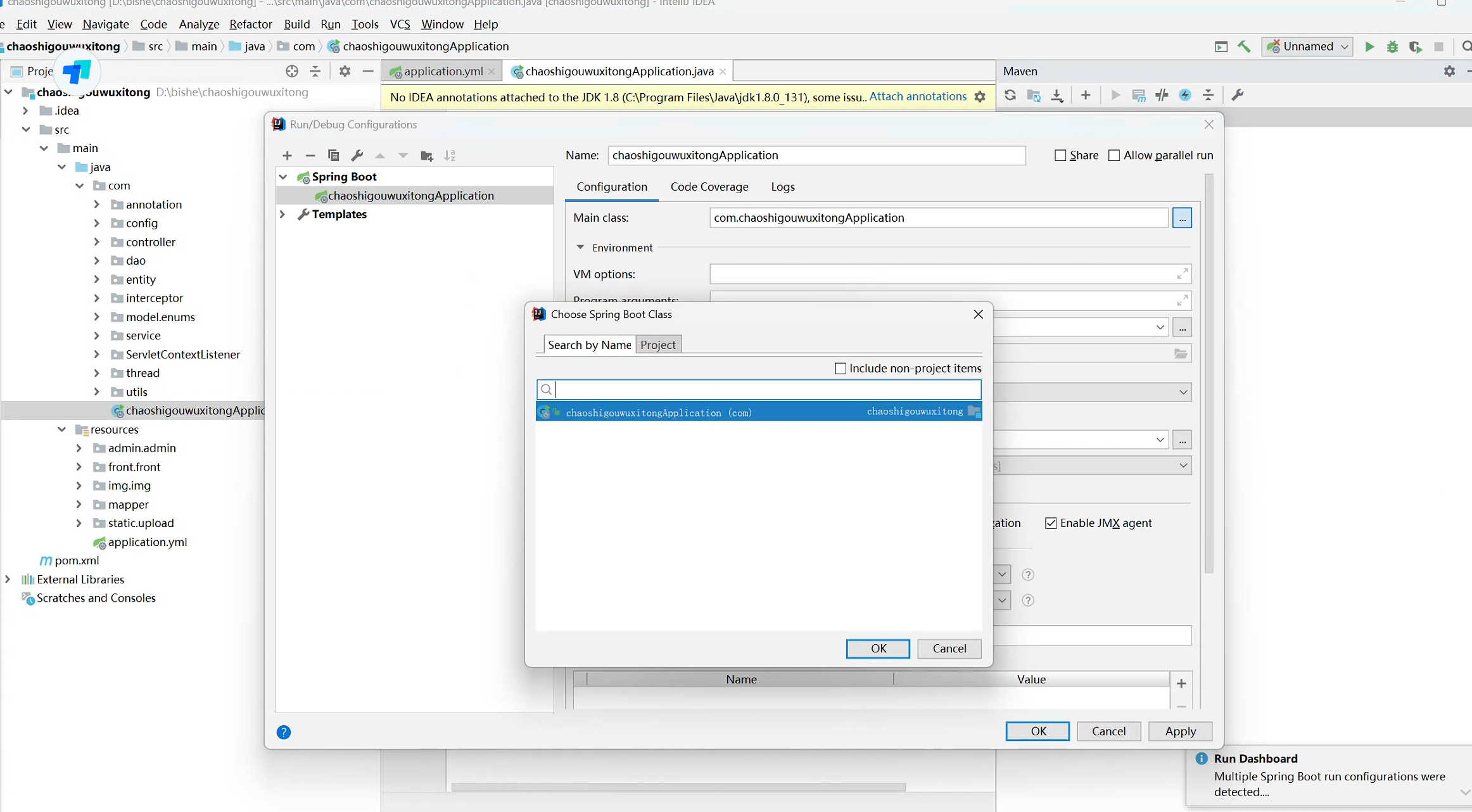Viewport: 1472px width, 812px height.
Task: Cancel Choose Spring Boot Class dialog
Action: [949, 649]
